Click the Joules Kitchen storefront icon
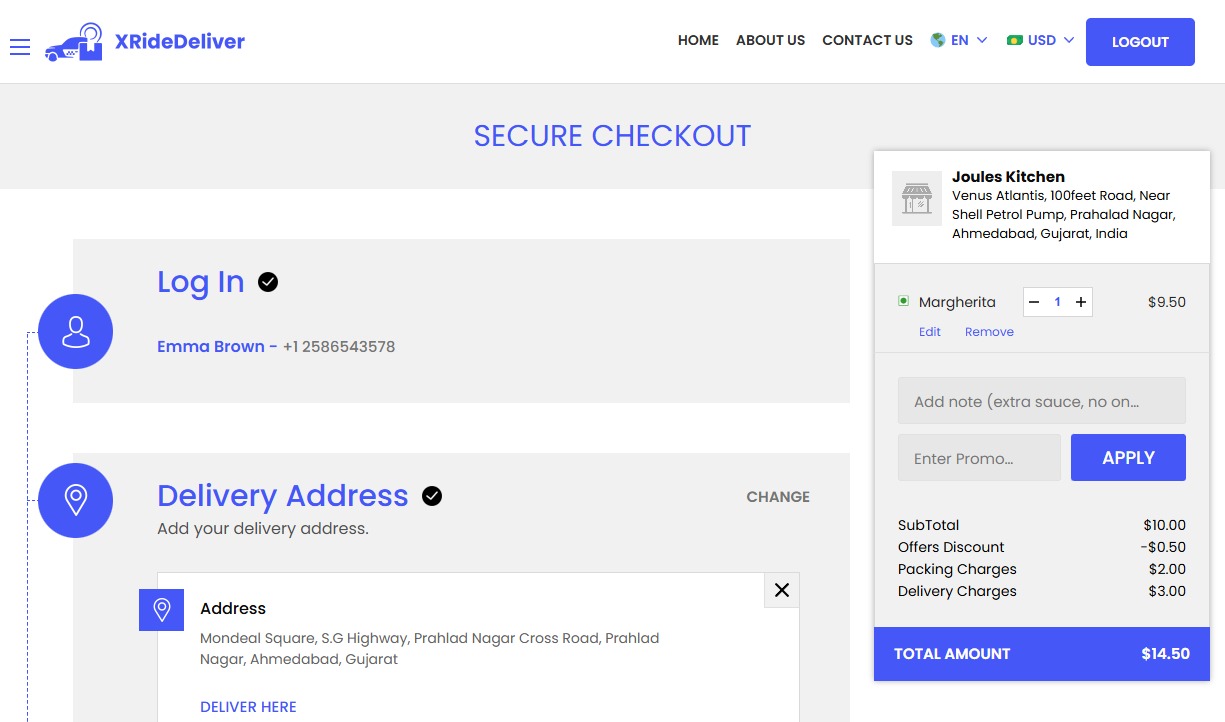 (916, 198)
